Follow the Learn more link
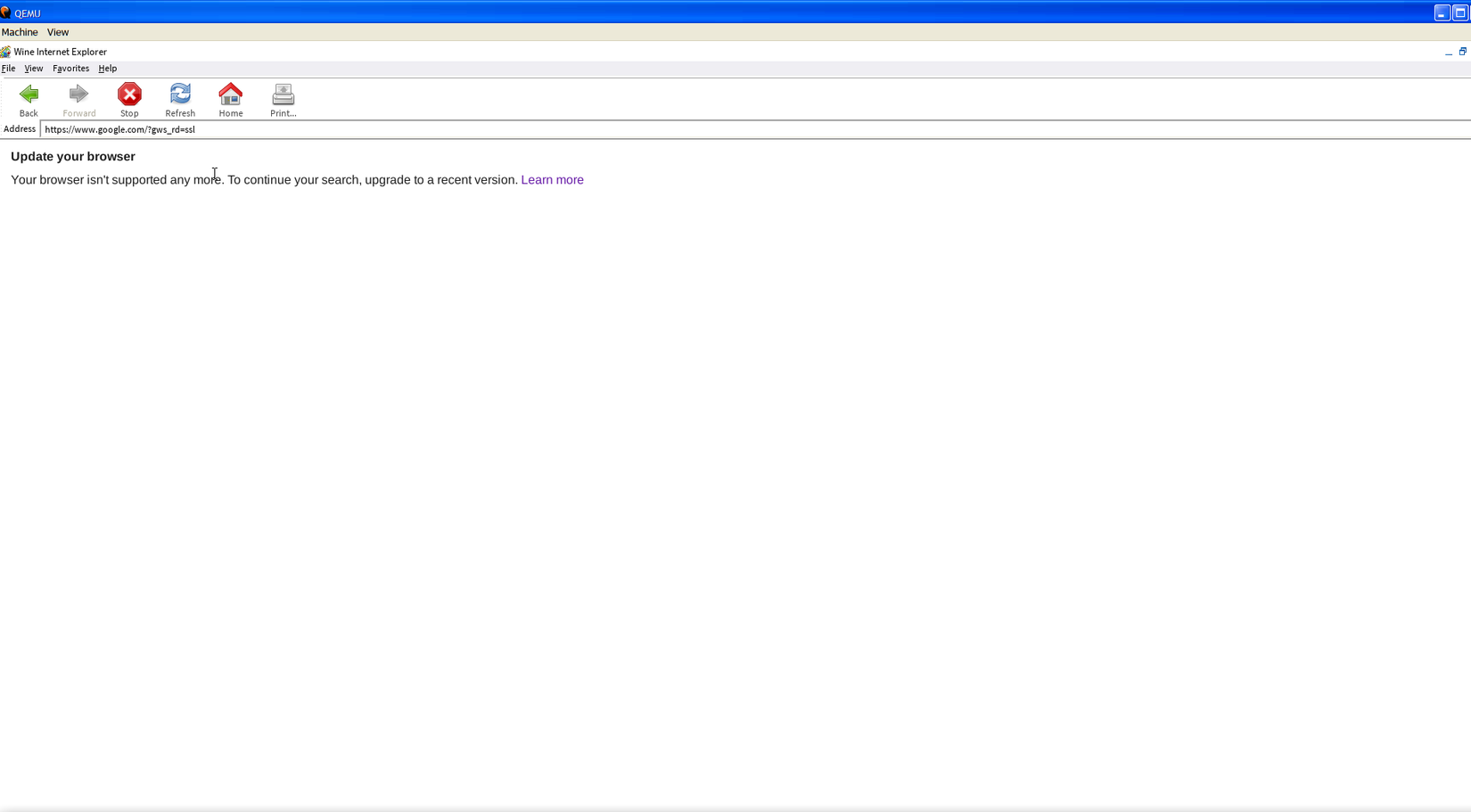The height and width of the screenshot is (812, 1471). pyautogui.click(x=552, y=179)
